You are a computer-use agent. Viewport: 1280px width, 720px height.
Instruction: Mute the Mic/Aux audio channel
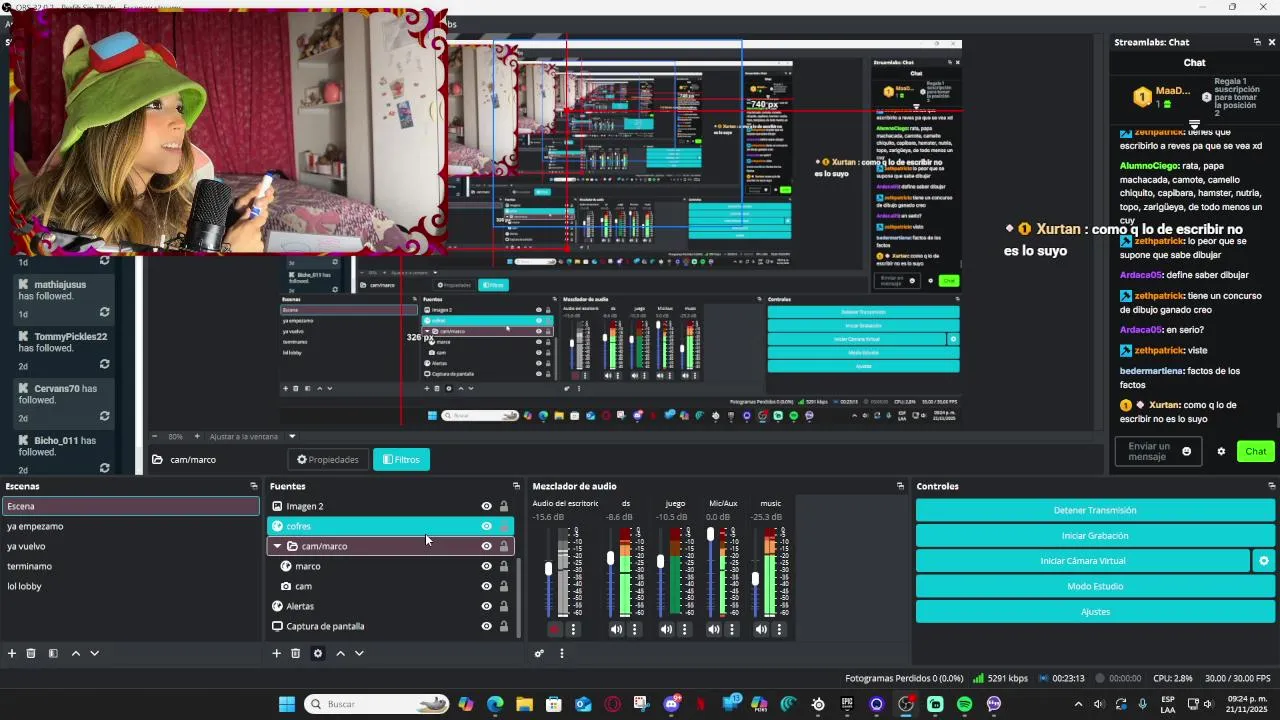tap(713, 629)
